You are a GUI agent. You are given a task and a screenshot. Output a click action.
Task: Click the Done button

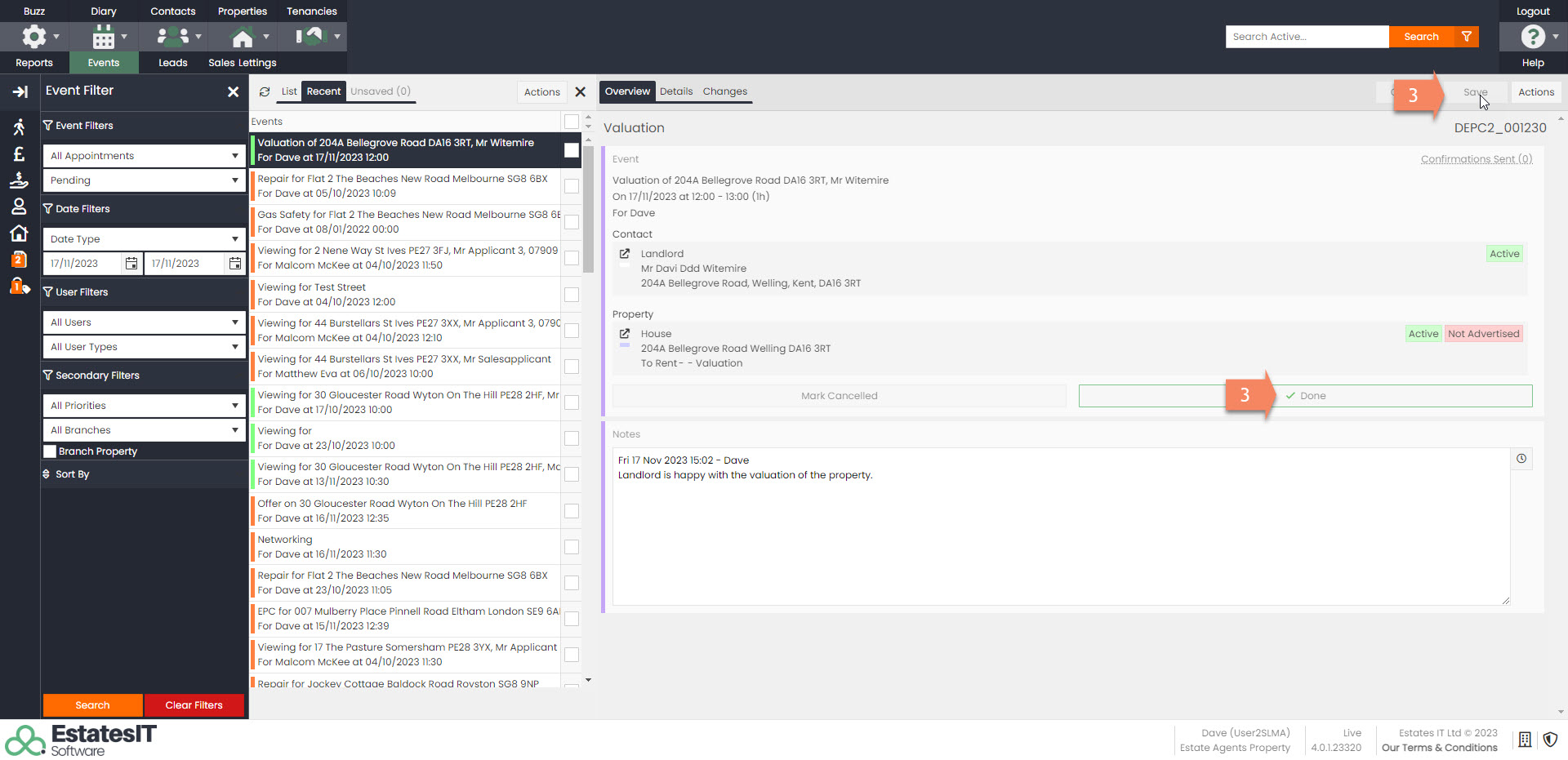pyautogui.click(x=1305, y=396)
